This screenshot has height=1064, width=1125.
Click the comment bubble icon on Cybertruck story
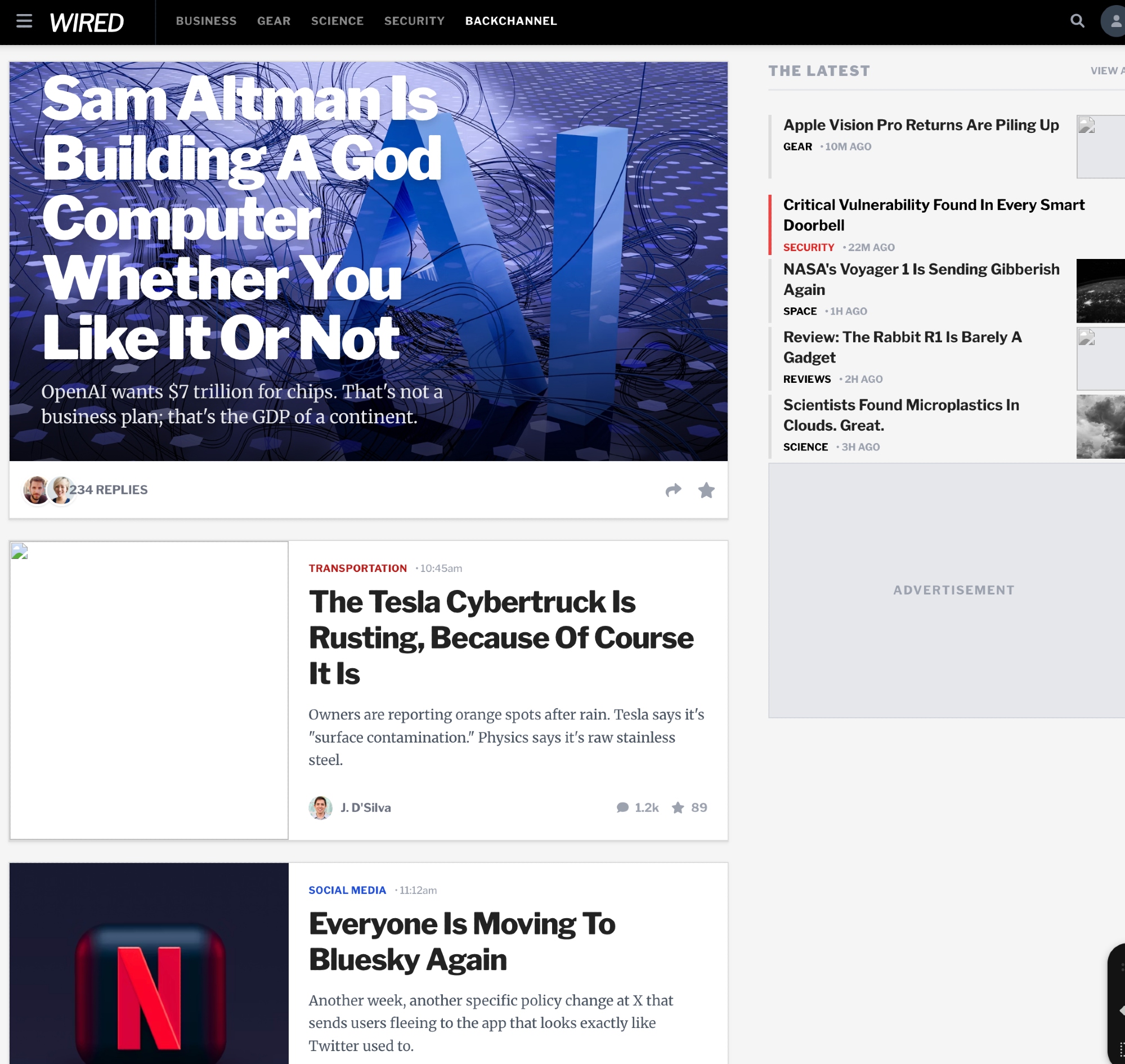coord(622,807)
